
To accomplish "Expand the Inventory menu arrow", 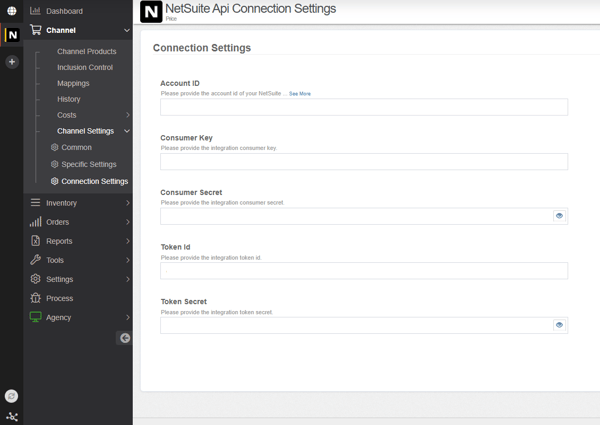I will pos(128,203).
